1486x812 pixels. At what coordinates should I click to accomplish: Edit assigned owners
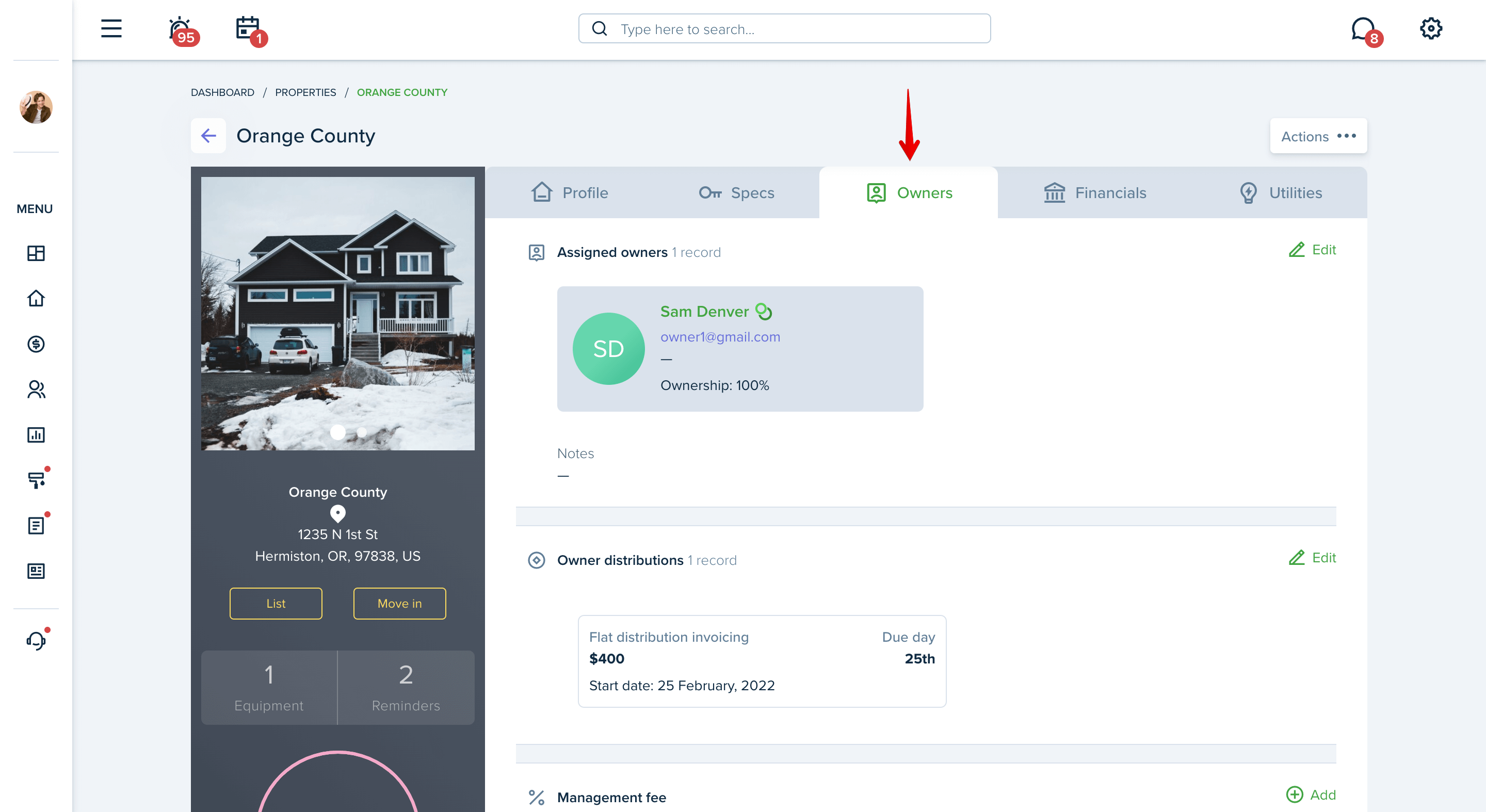click(x=1312, y=250)
